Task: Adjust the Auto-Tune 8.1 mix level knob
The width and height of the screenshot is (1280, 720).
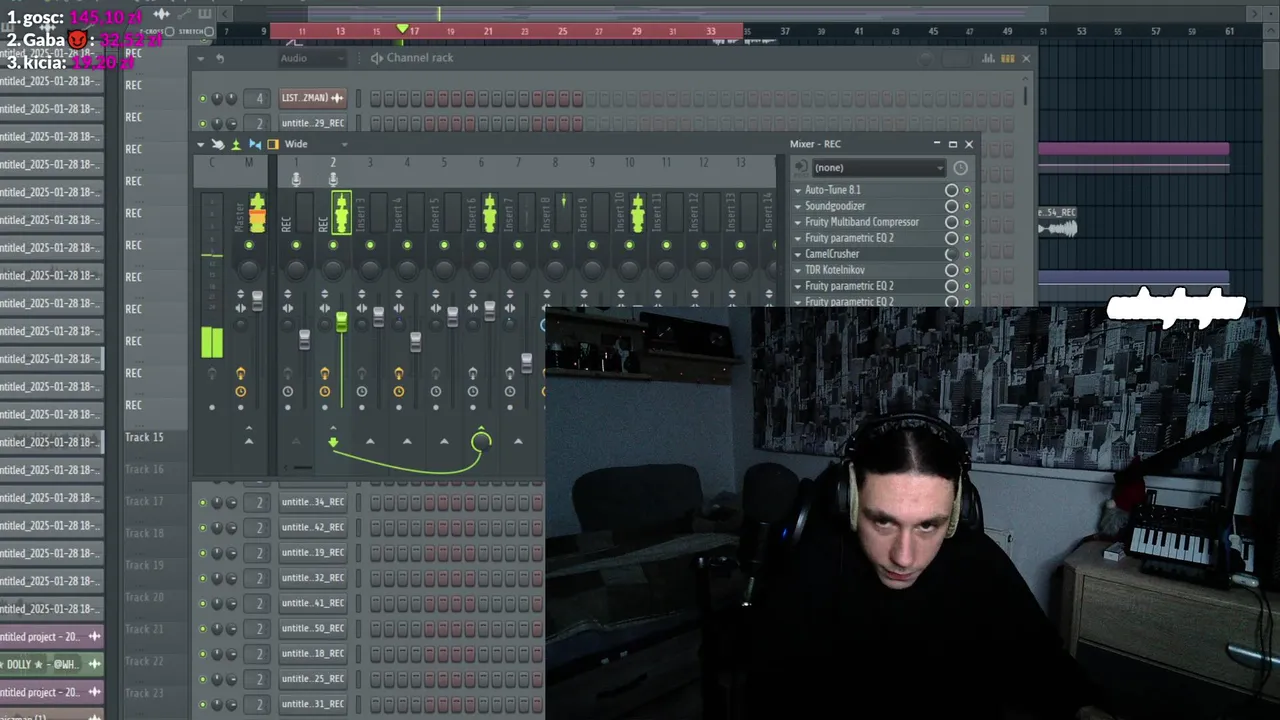Action: point(951,190)
